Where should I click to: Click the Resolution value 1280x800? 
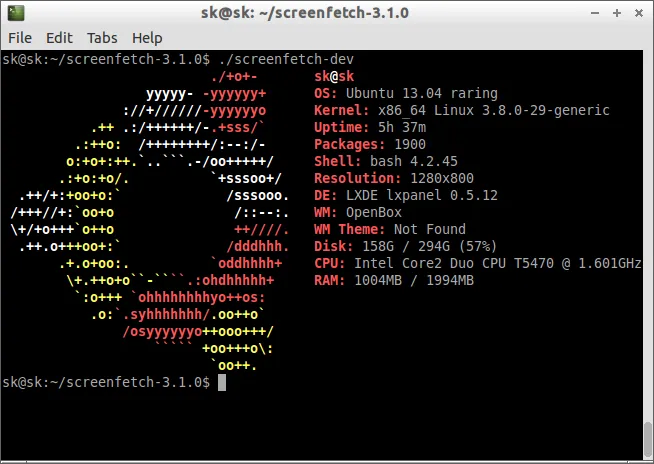[x=442, y=178]
